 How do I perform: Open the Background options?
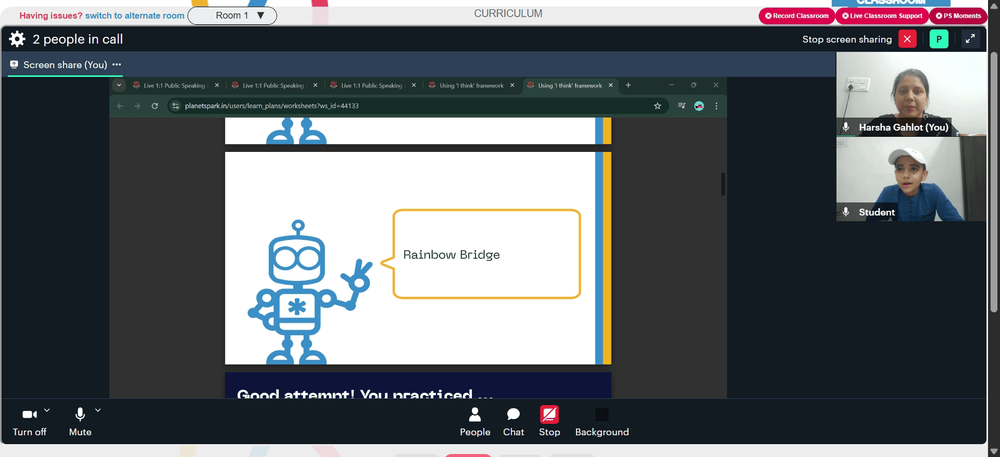[x=601, y=422]
